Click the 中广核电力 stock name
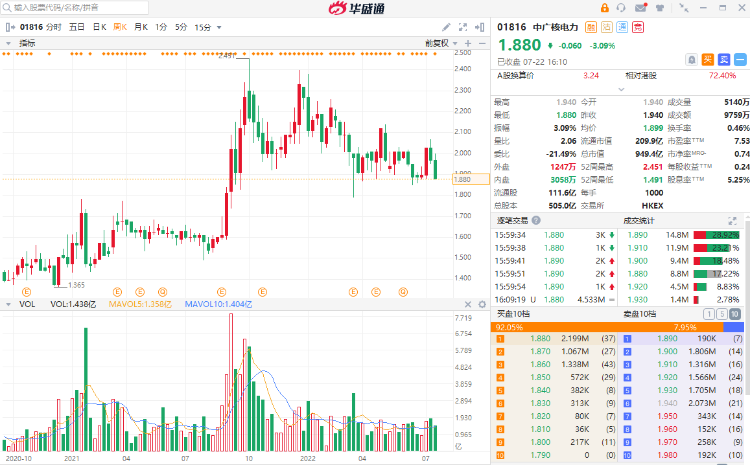The image size is (750, 465). click(555, 27)
